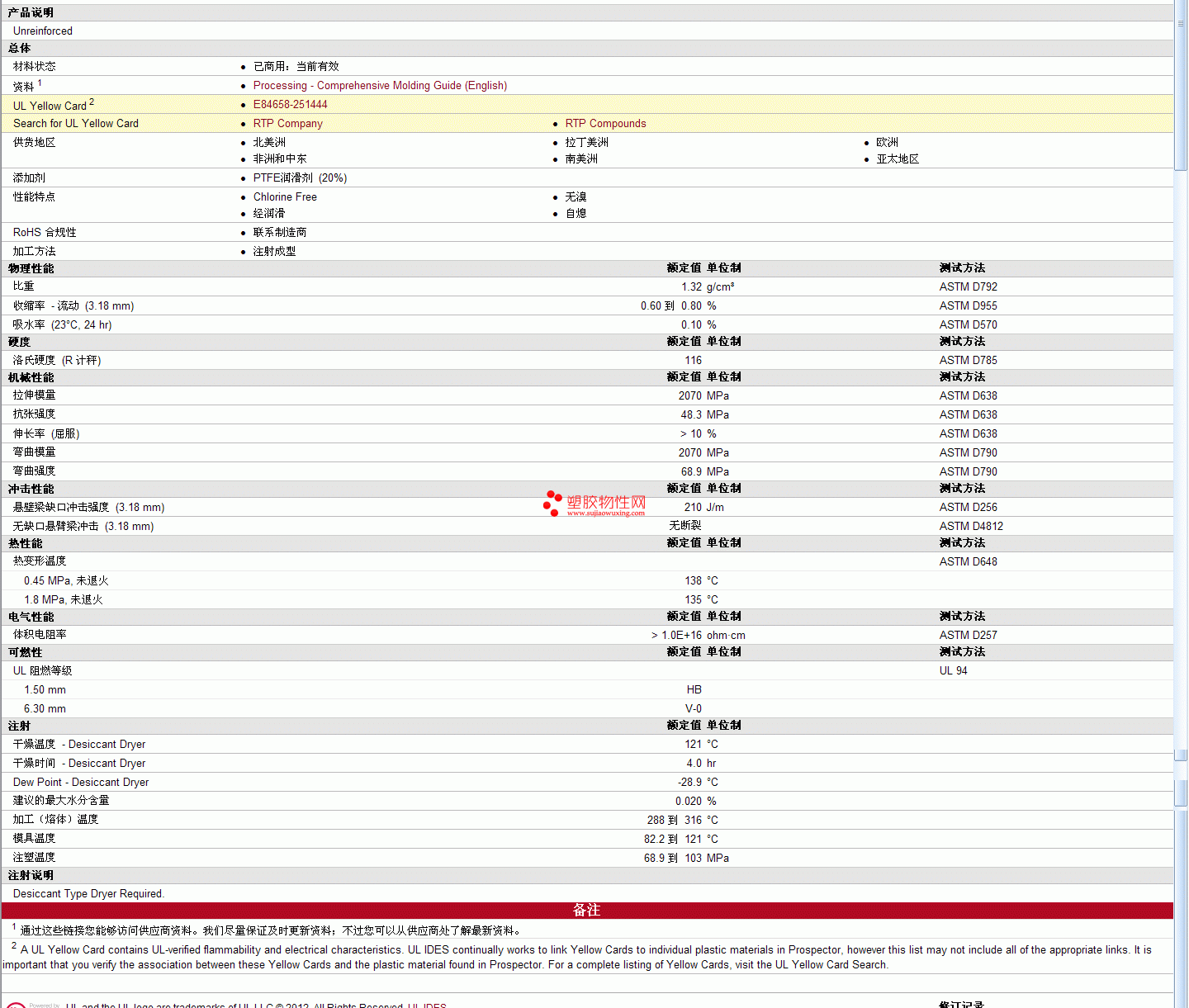
Task: Select the ASTM D257 test method
Action: pos(968,635)
